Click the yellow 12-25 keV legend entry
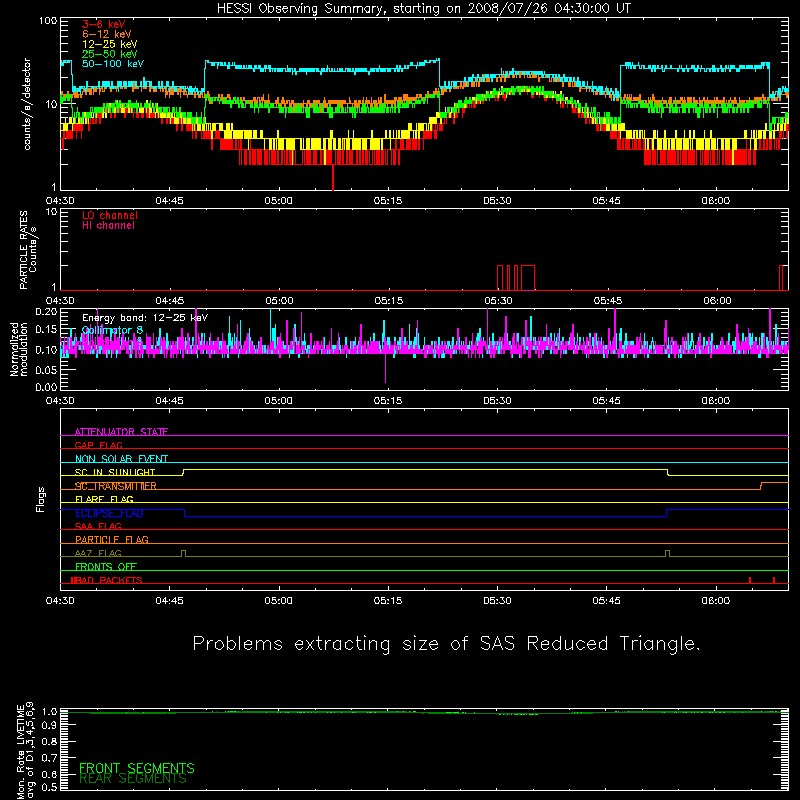800x800 pixels. click(110, 44)
